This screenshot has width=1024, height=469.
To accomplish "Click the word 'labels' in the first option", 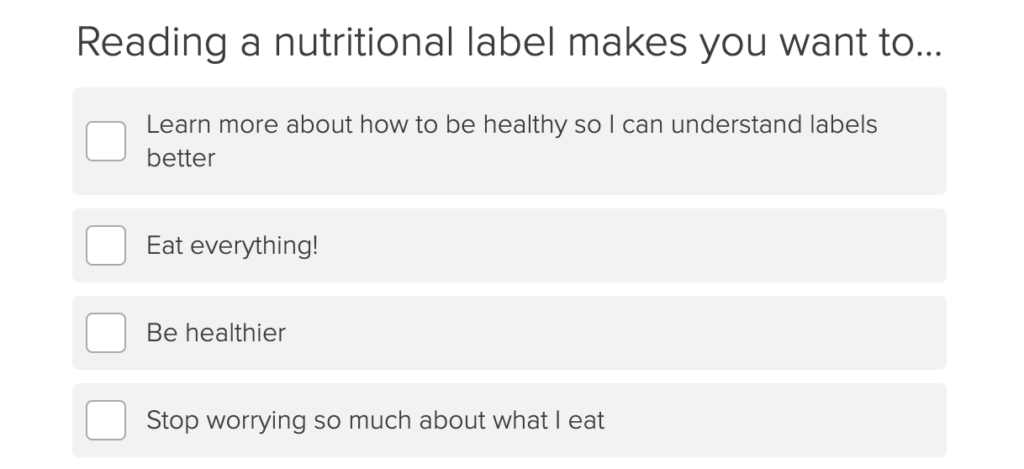I will [843, 124].
